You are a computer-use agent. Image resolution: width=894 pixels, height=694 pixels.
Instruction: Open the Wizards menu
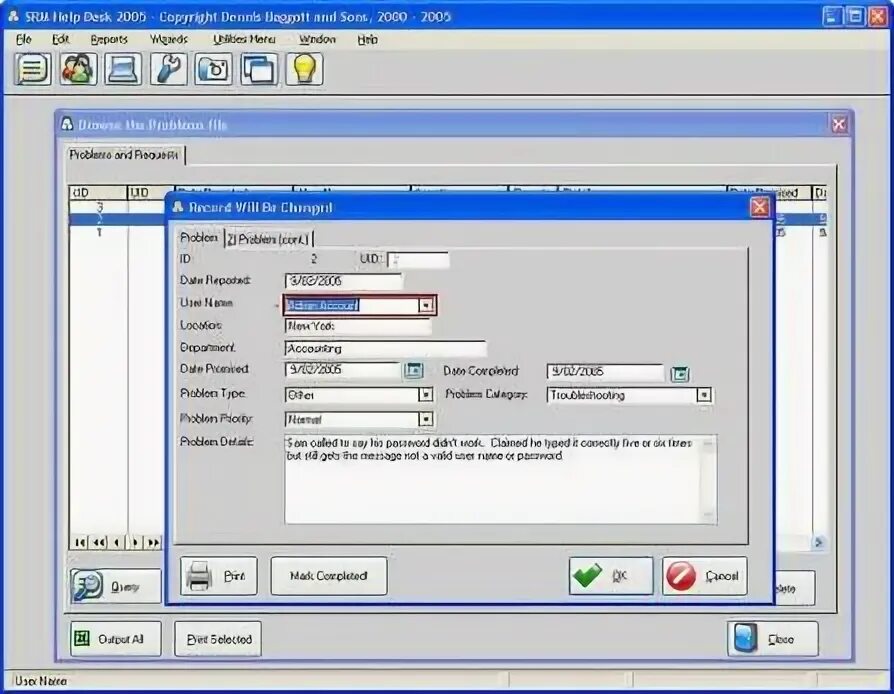pos(169,39)
